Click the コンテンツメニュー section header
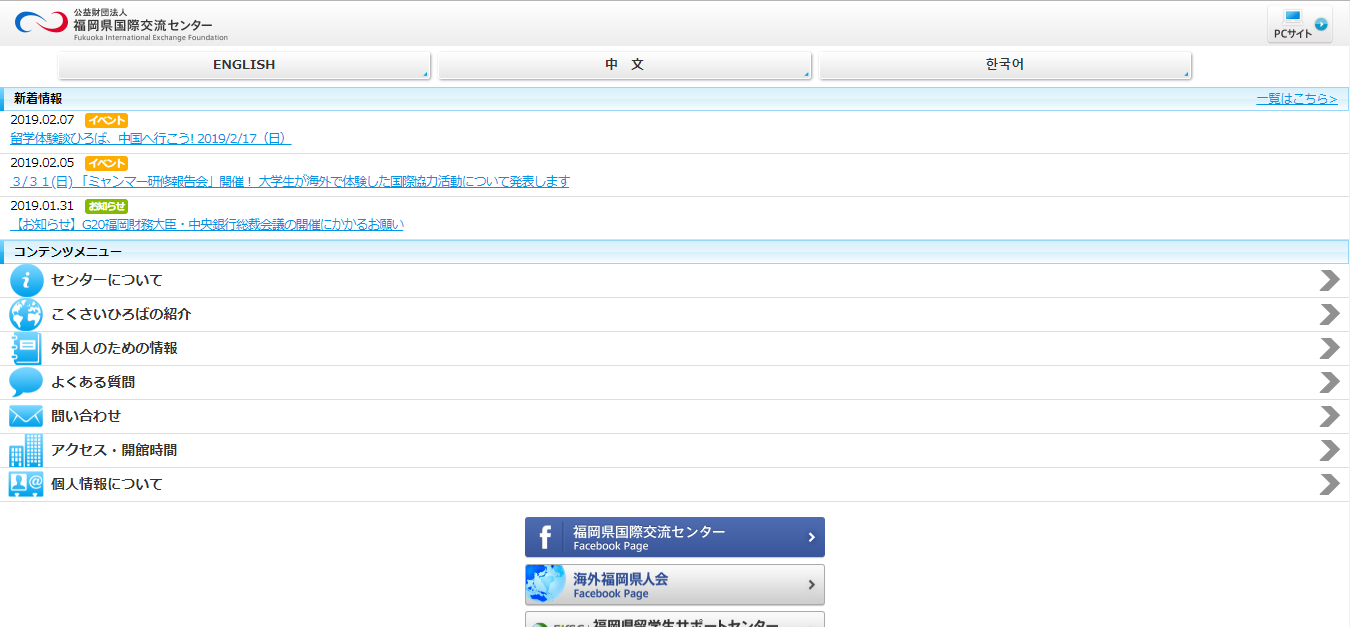The image size is (1350, 627). click(675, 252)
